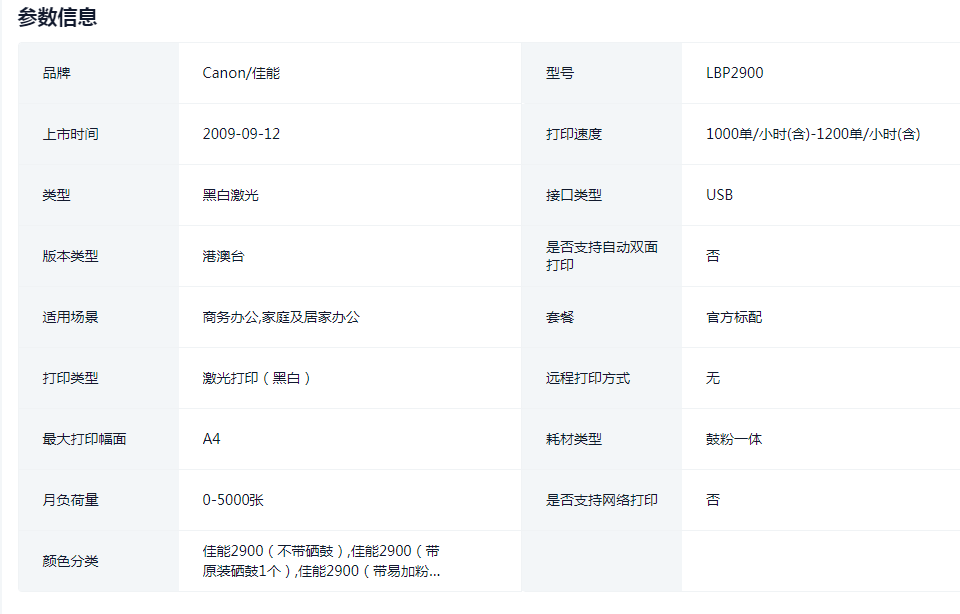The height and width of the screenshot is (614, 960).
Task: Click the truncated 佳能2900 color classification text
Action: (321, 561)
